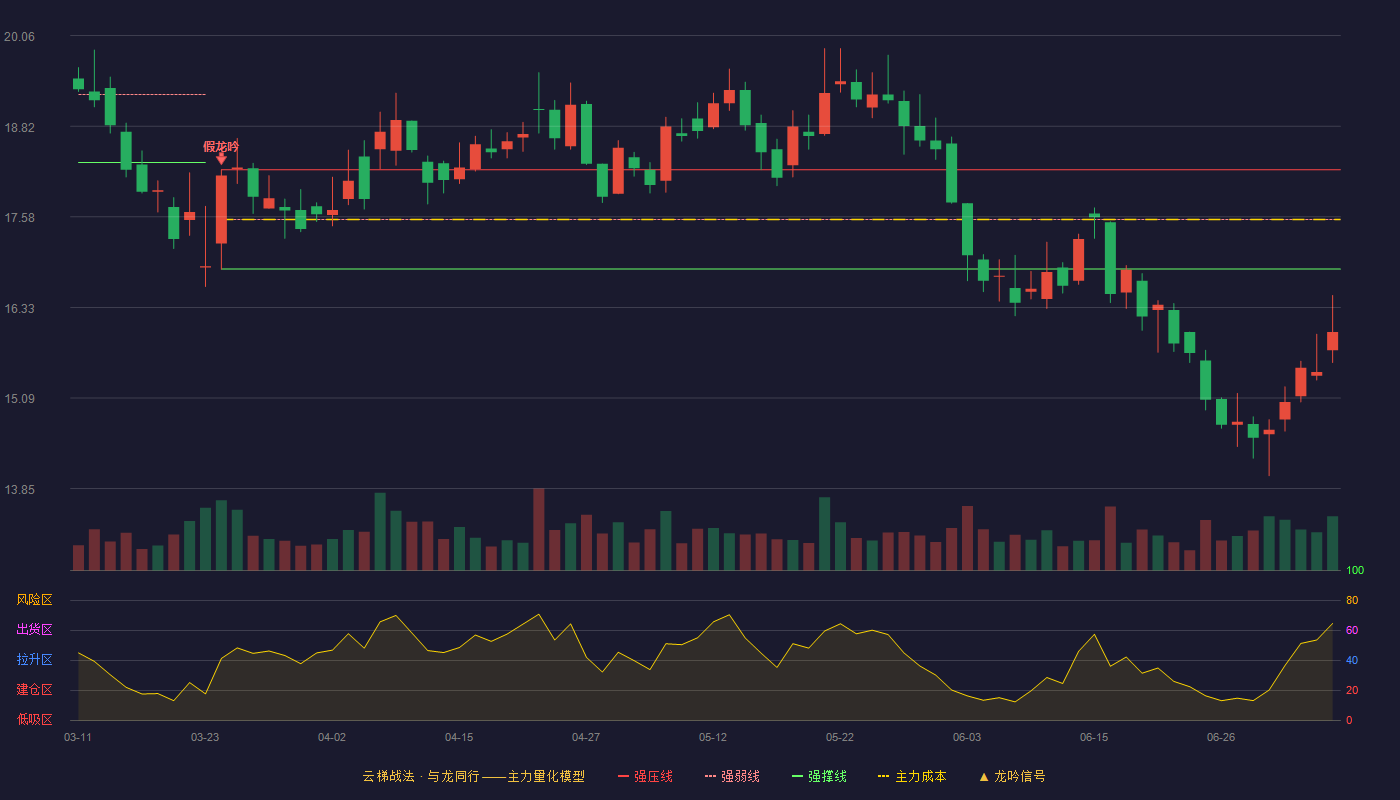This screenshot has width=1400, height=800.
Task: Click the 04-27 date label
Action: coord(586,737)
